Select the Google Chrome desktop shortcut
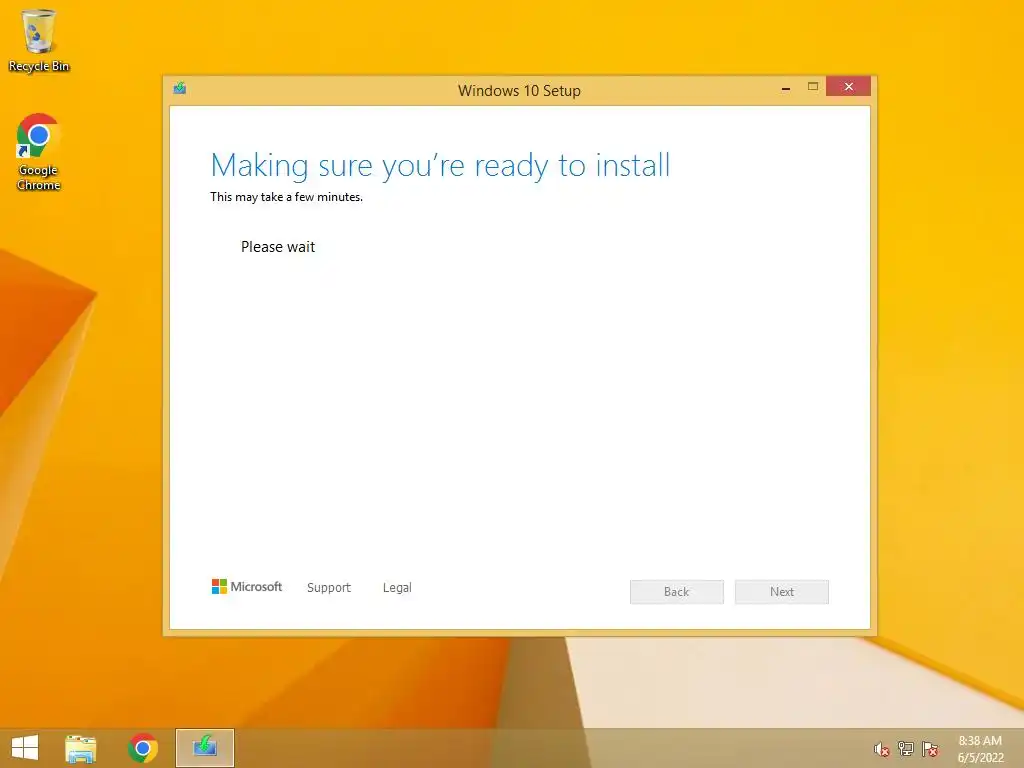Image resolution: width=1024 pixels, height=768 pixels. [39, 152]
